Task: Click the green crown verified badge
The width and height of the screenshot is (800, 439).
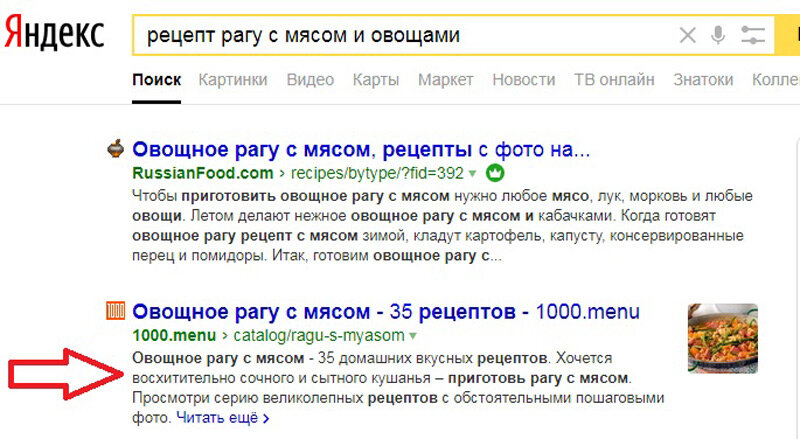Action: point(495,173)
